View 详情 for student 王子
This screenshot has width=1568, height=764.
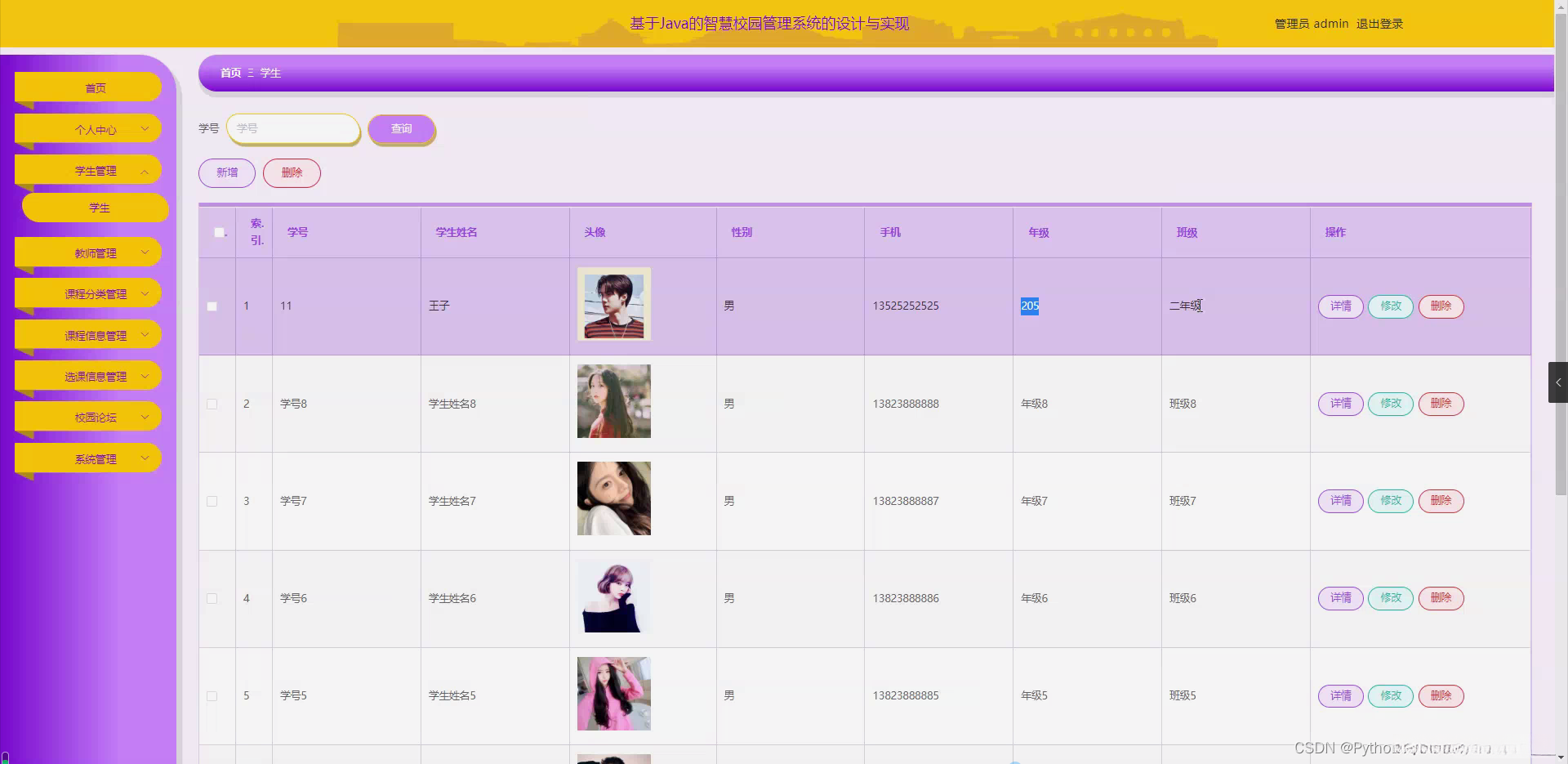point(1341,306)
